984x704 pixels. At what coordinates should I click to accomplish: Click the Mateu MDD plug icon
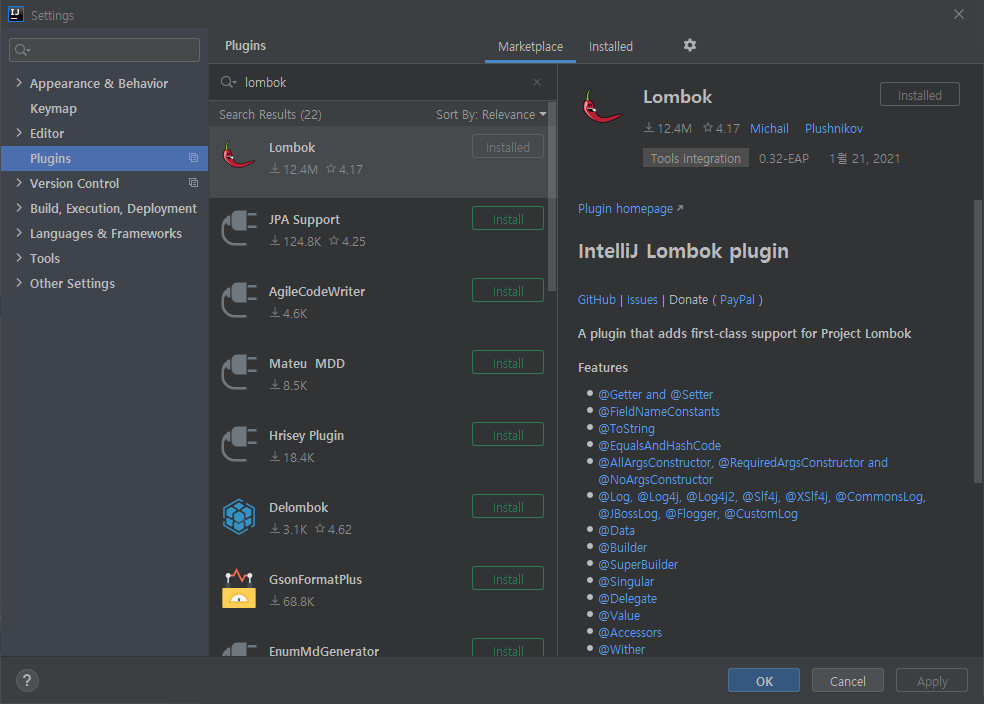[238, 372]
